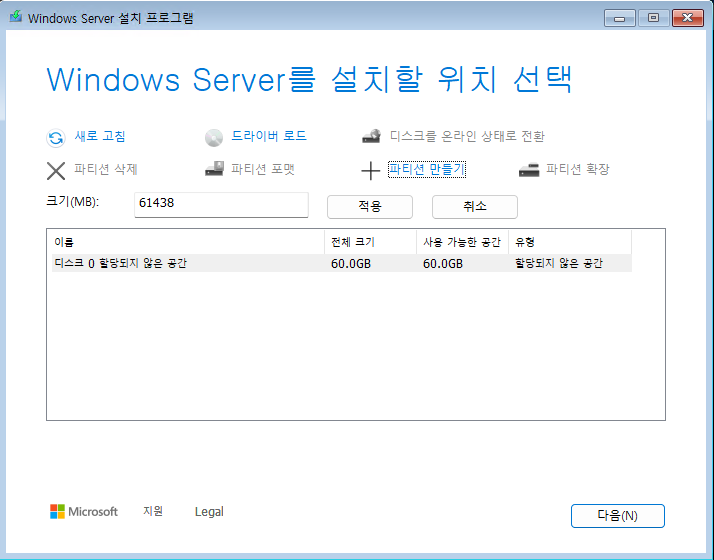
Task: Click the 전체 크기 column header
Action: 371,242
